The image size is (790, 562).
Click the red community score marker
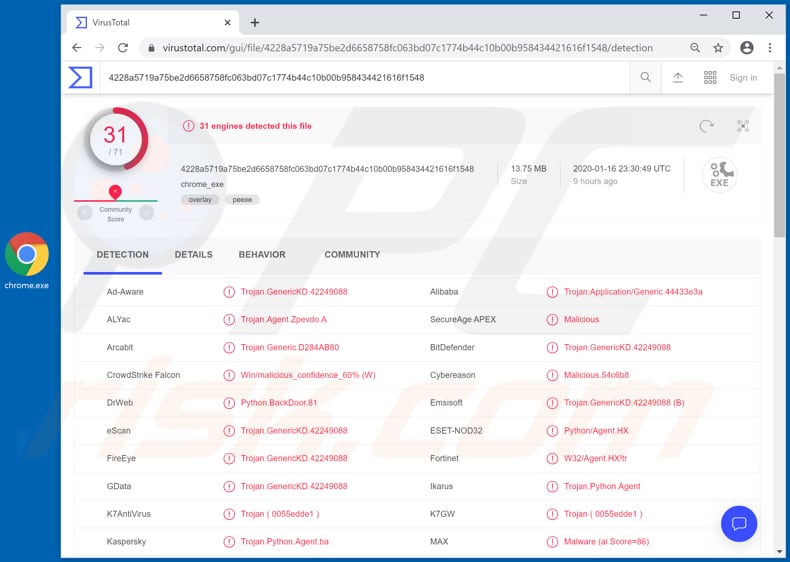[x=115, y=192]
